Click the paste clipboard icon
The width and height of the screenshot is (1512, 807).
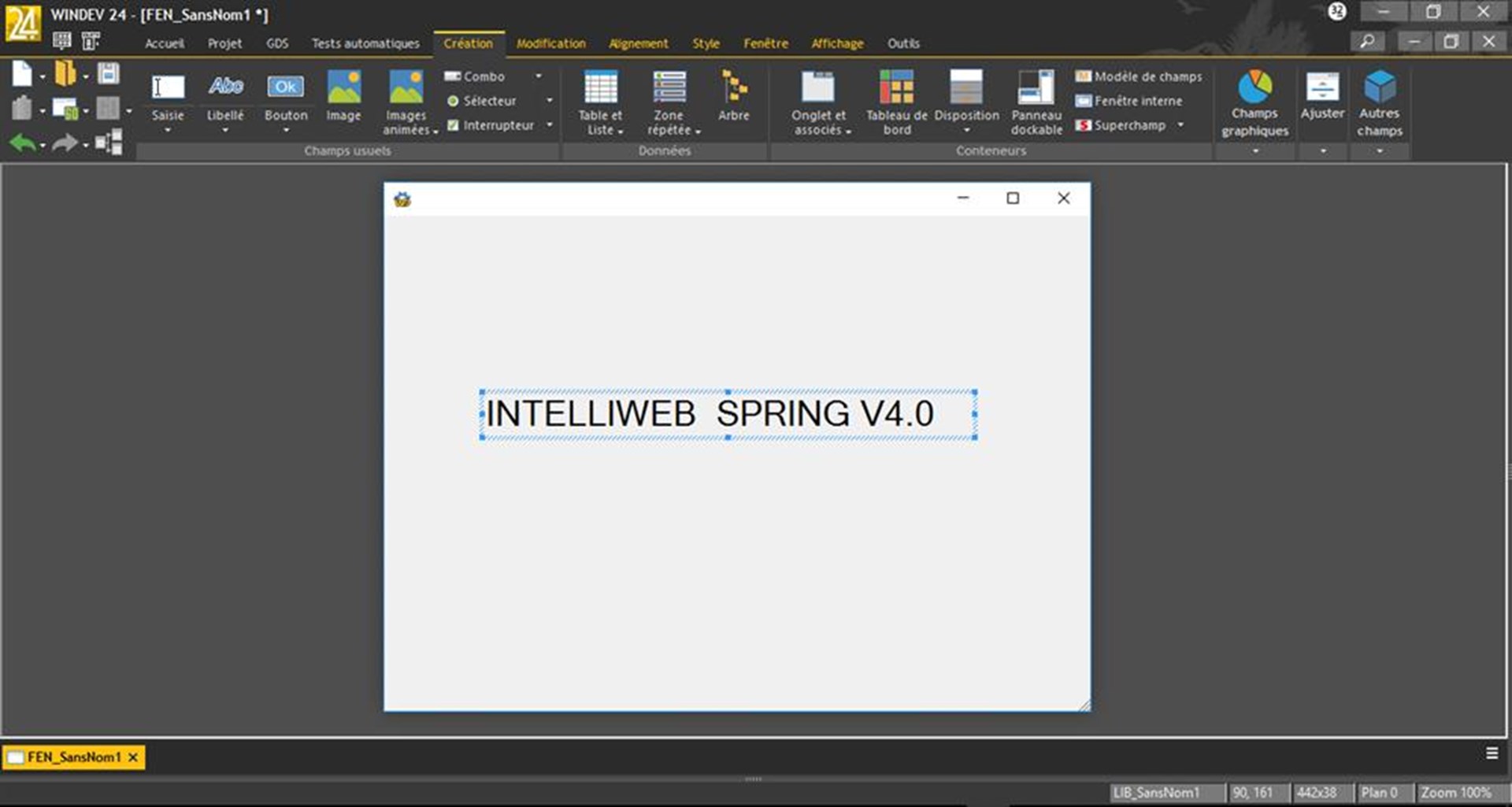point(22,107)
